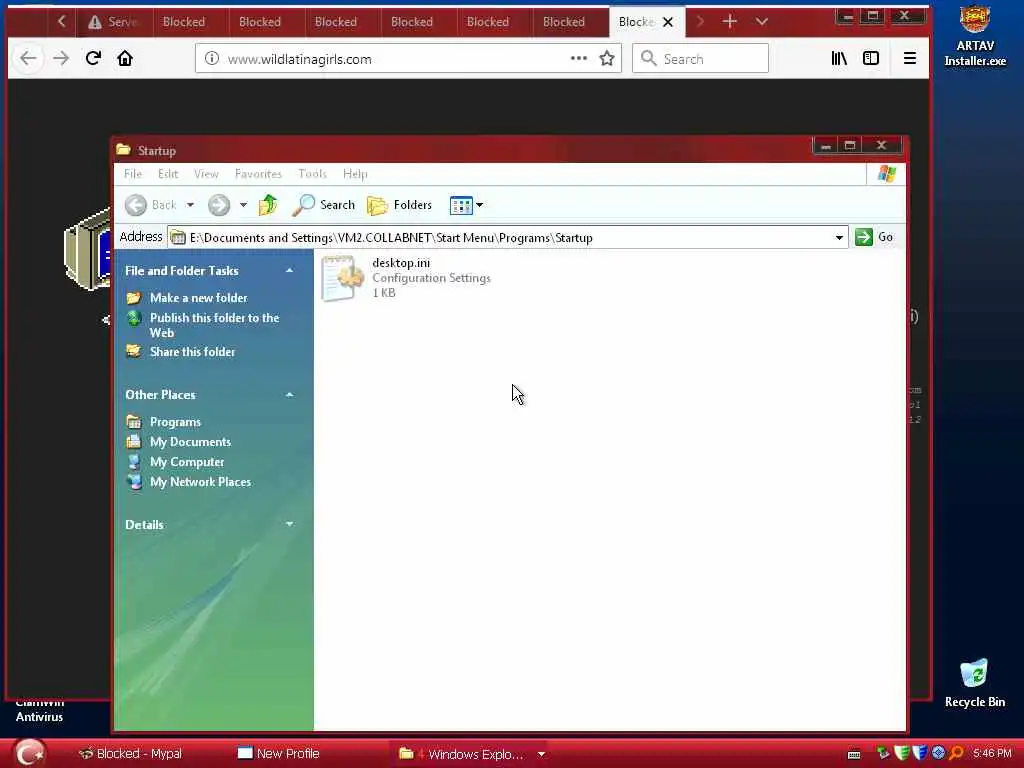The width and height of the screenshot is (1024, 768).
Task: Click the browser Search box
Action: 700,59
